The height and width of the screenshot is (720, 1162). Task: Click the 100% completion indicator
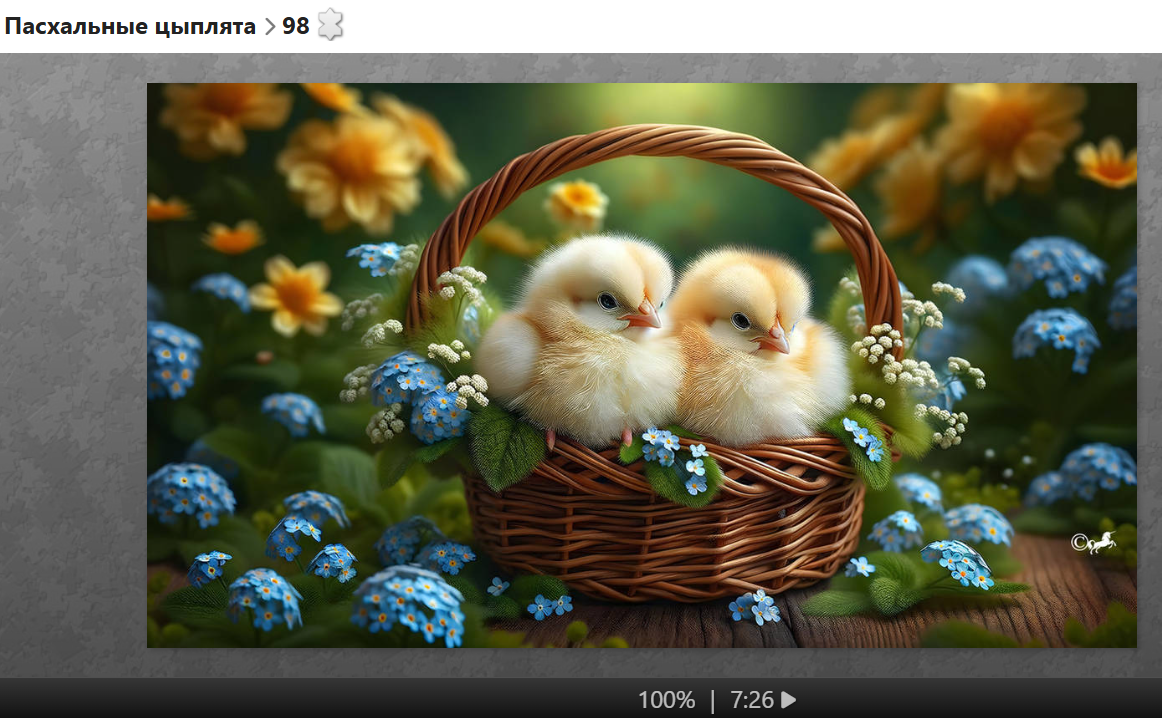pos(666,700)
